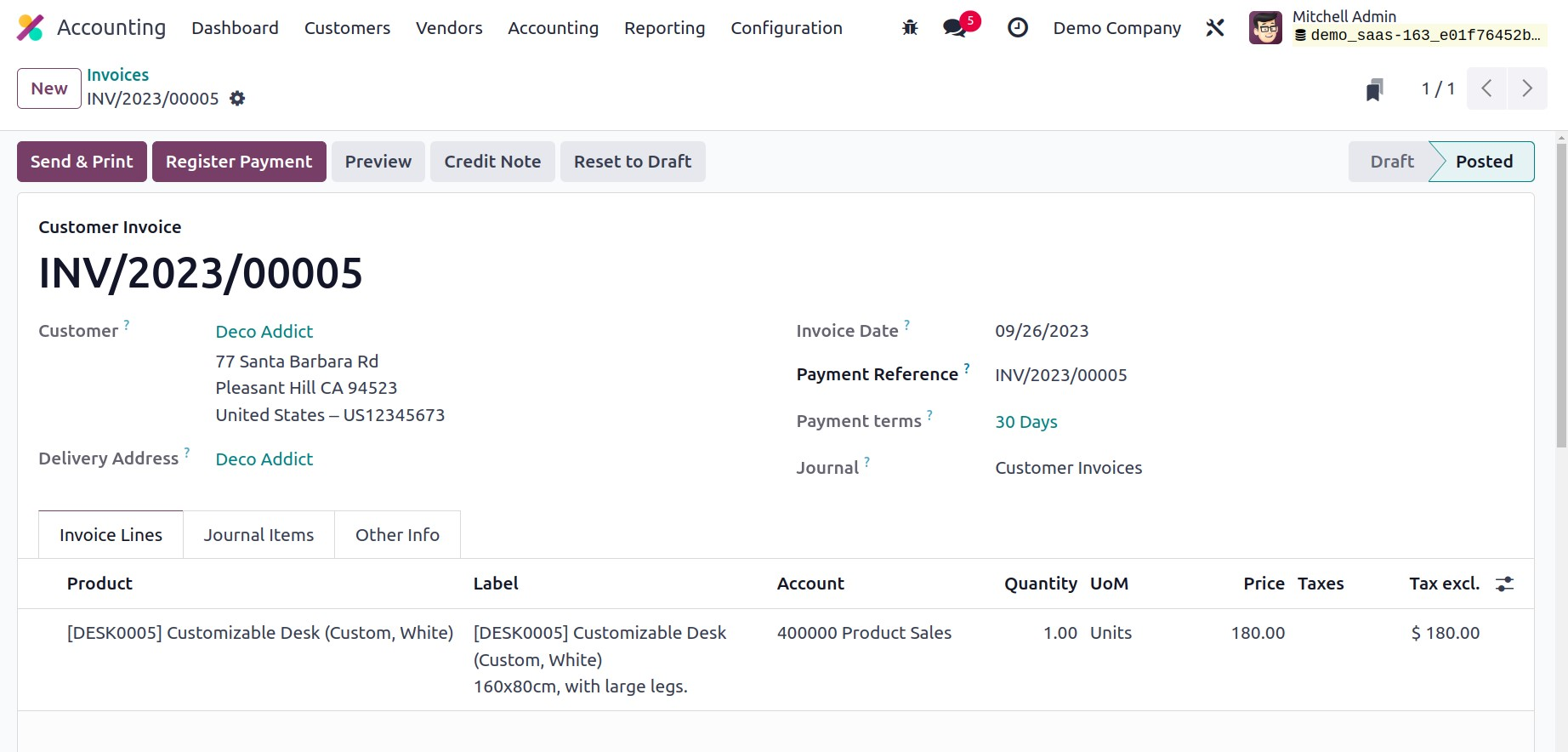Go to the previous record arrow
This screenshot has height=752, width=1568.
tap(1487, 88)
